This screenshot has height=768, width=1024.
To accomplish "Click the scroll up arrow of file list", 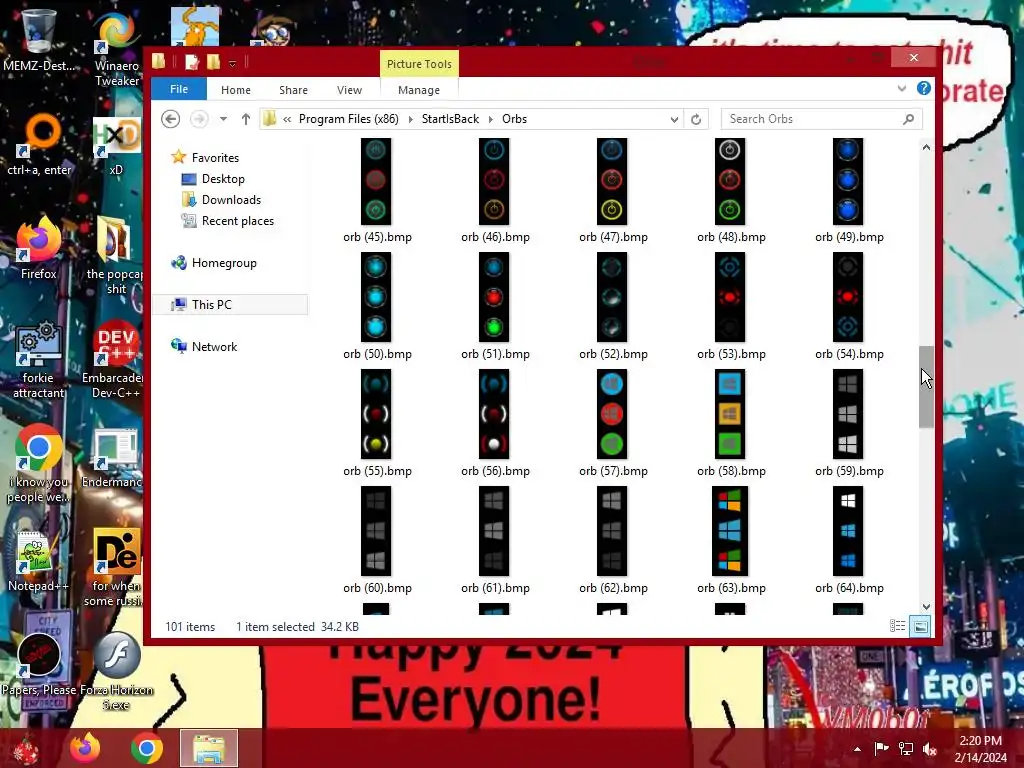I will [x=926, y=148].
